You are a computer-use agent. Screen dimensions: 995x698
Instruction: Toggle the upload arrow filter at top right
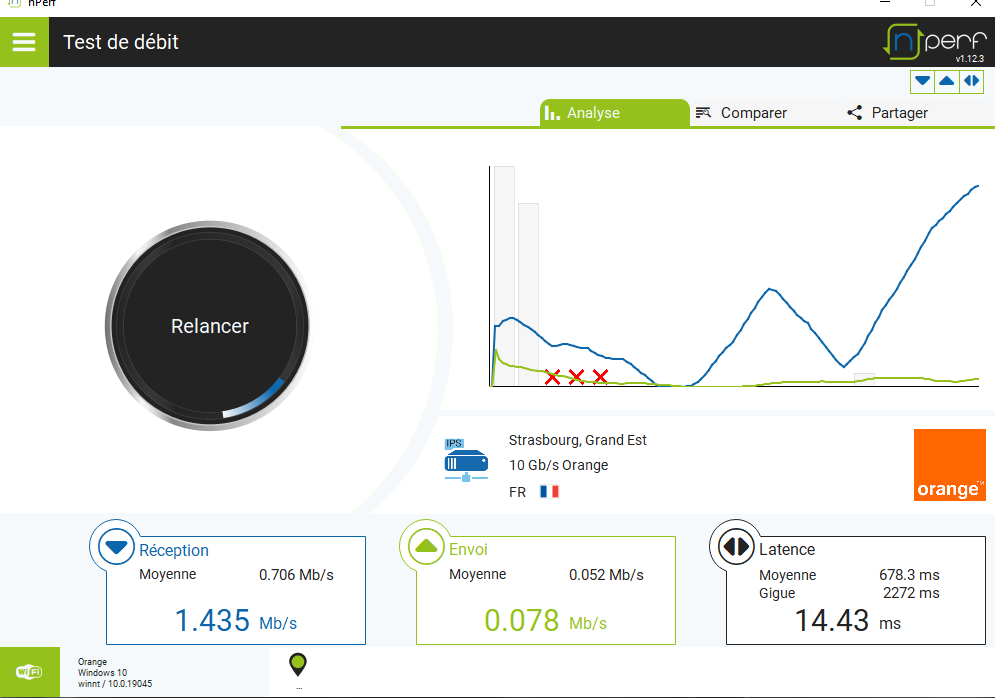click(x=946, y=81)
